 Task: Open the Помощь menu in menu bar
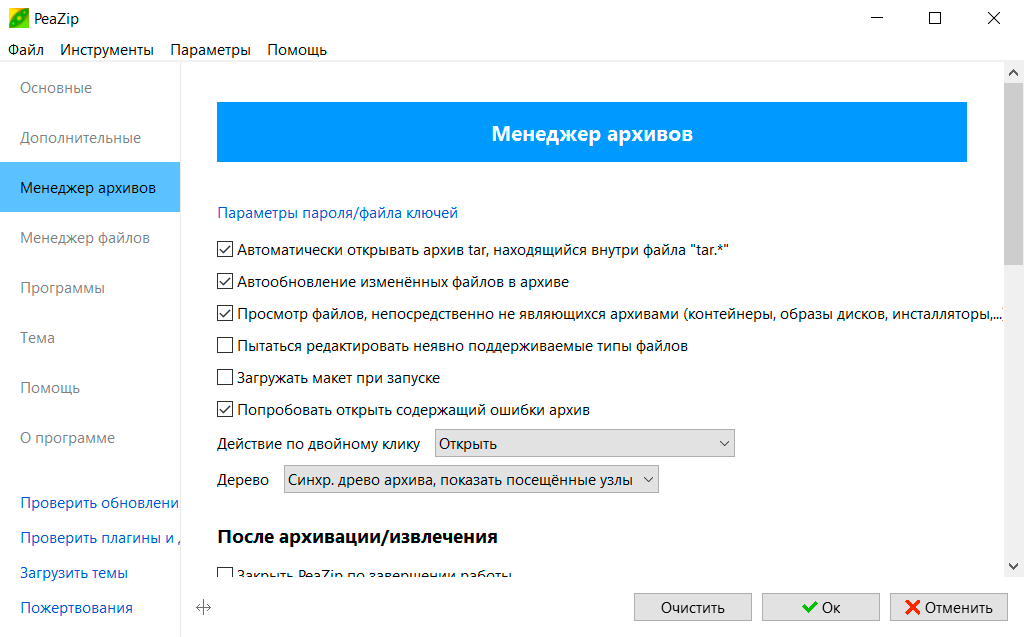point(297,50)
